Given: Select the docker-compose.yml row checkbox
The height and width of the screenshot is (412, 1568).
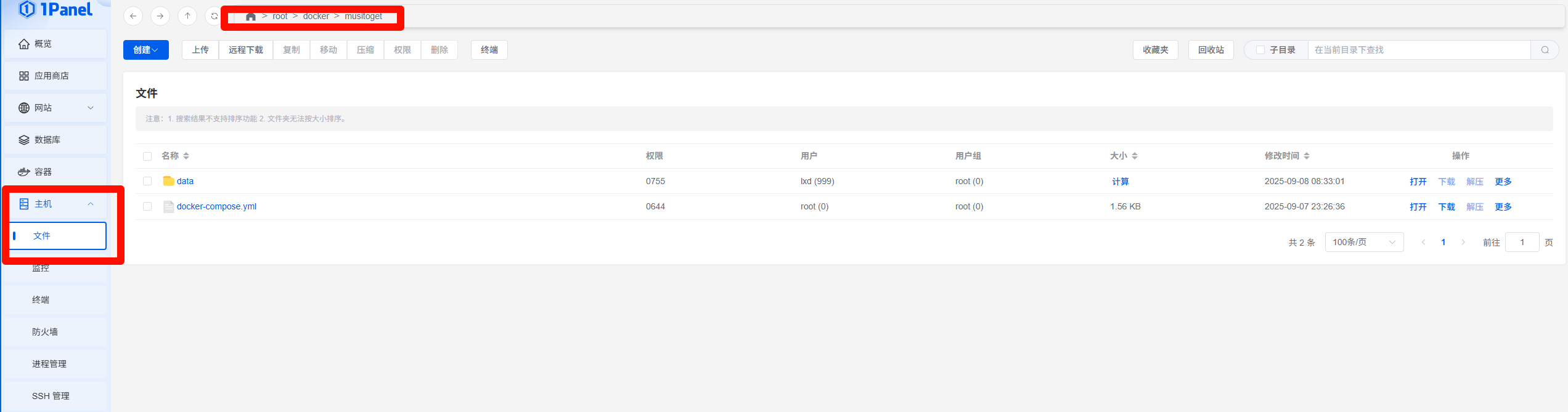Looking at the screenshot, I should click(147, 206).
